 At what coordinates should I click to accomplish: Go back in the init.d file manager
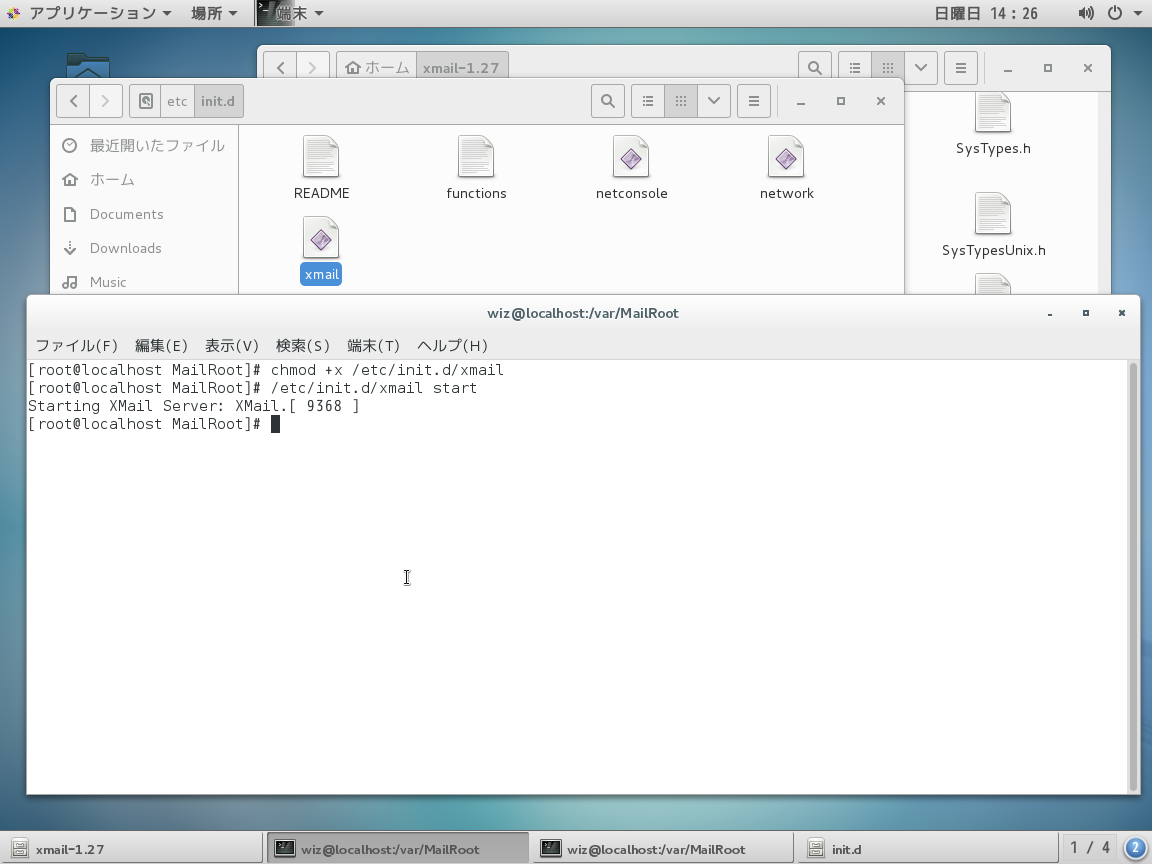(x=73, y=101)
